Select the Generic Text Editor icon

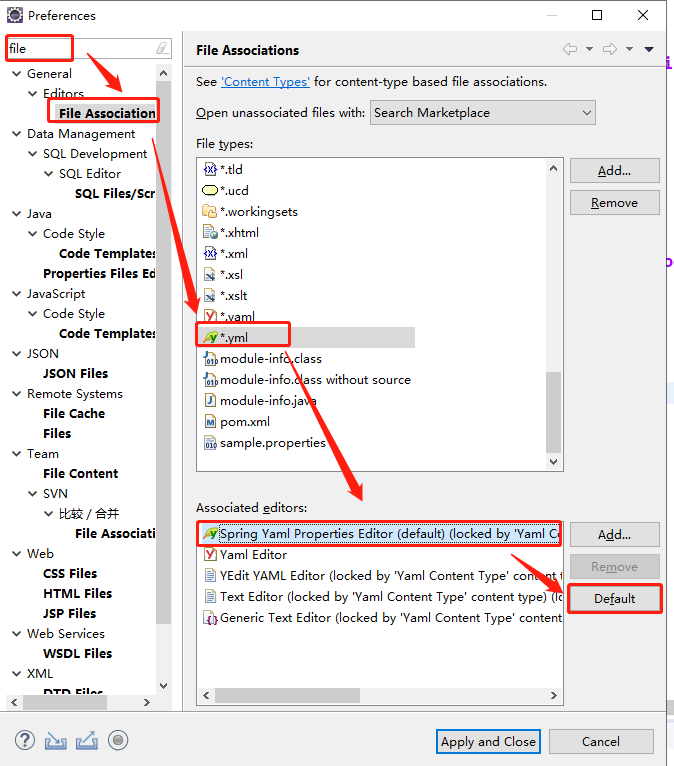[x=210, y=618]
